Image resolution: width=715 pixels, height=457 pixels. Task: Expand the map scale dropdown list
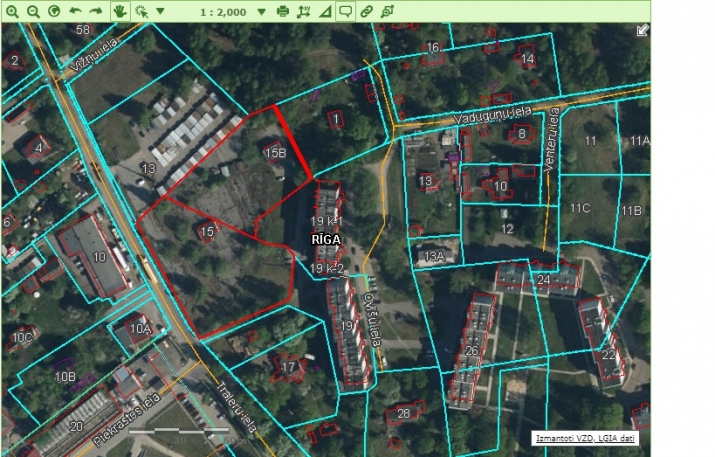[262, 11]
